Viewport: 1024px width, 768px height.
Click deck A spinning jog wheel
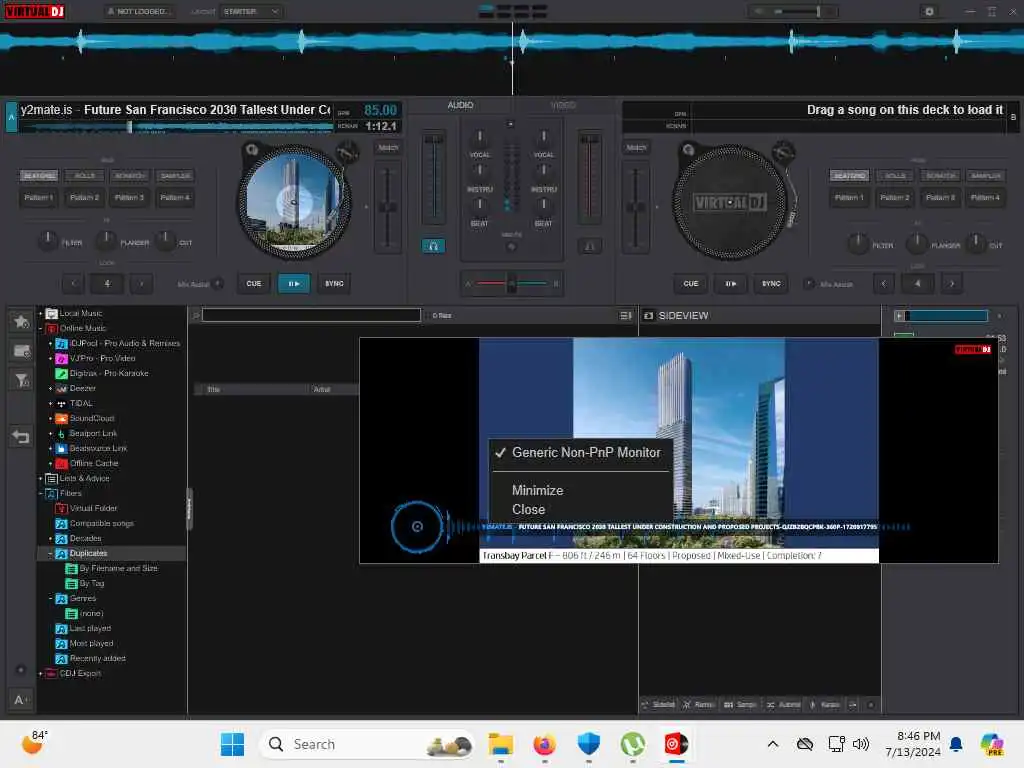tap(294, 202)
